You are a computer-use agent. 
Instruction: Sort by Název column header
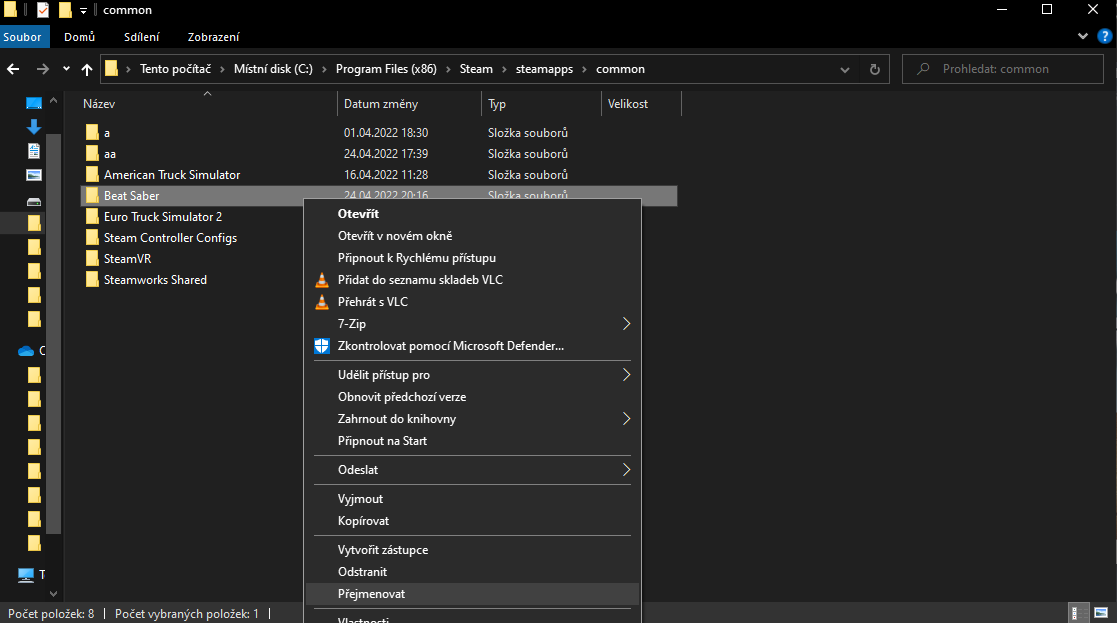99,104
